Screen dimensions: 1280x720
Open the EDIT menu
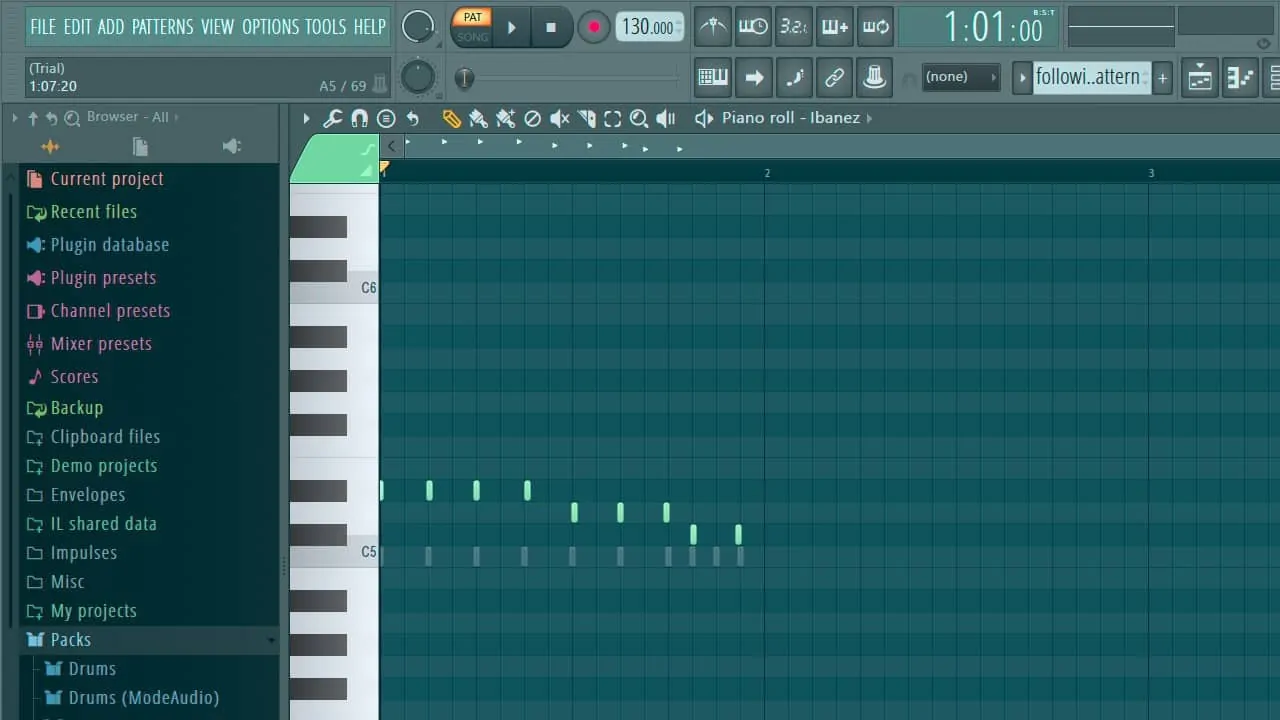pyautogui.click(x=78, y=27)
